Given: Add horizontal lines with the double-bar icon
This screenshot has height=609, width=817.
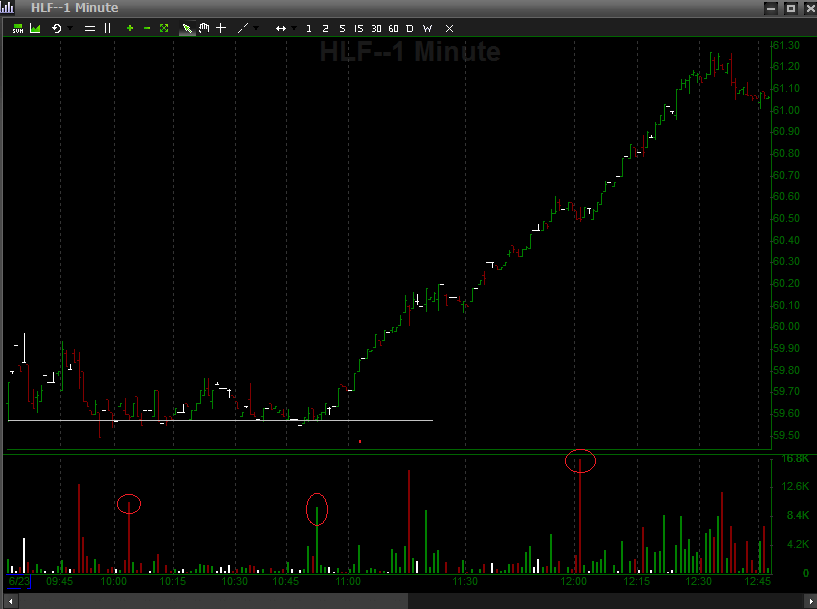Looking at the screenshot, I should 90,28.
